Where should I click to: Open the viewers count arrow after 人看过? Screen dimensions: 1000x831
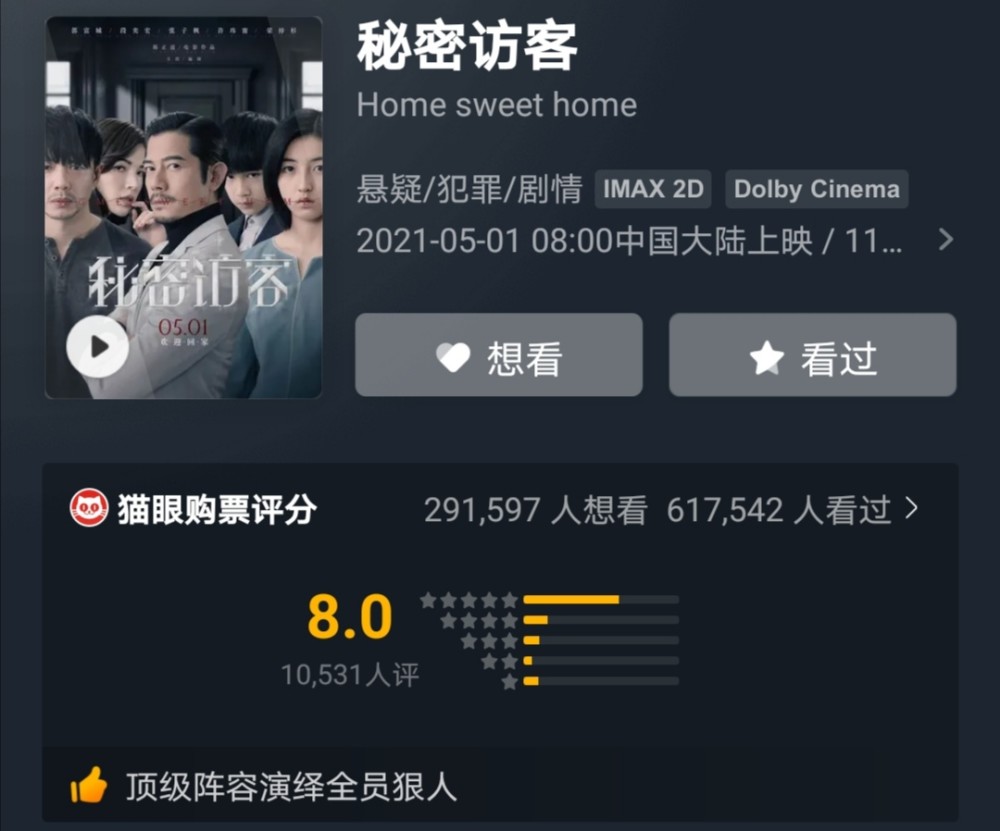click(912, 508)
